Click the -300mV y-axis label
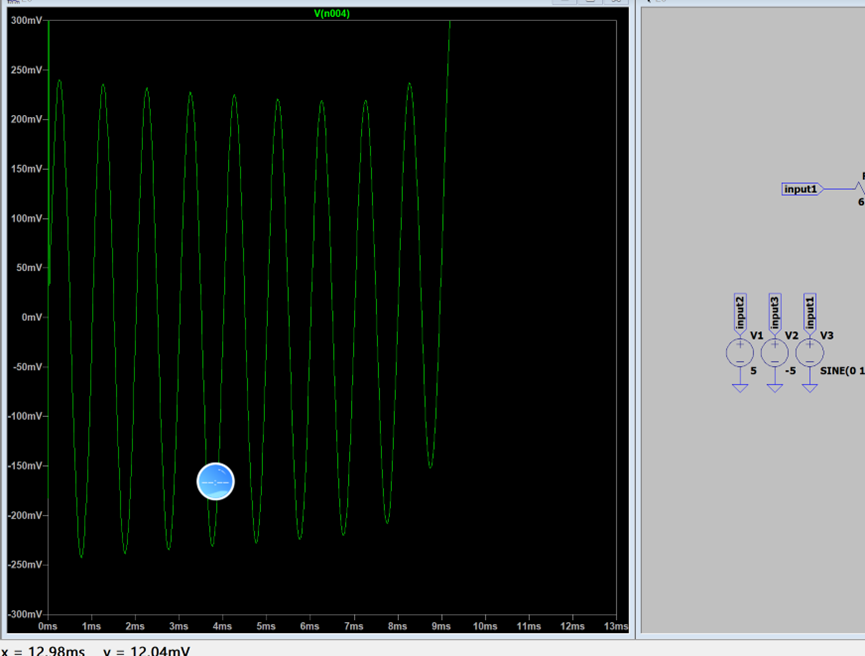Image resolution: width=865 pixels, height=656 pixels. point(25,614)
